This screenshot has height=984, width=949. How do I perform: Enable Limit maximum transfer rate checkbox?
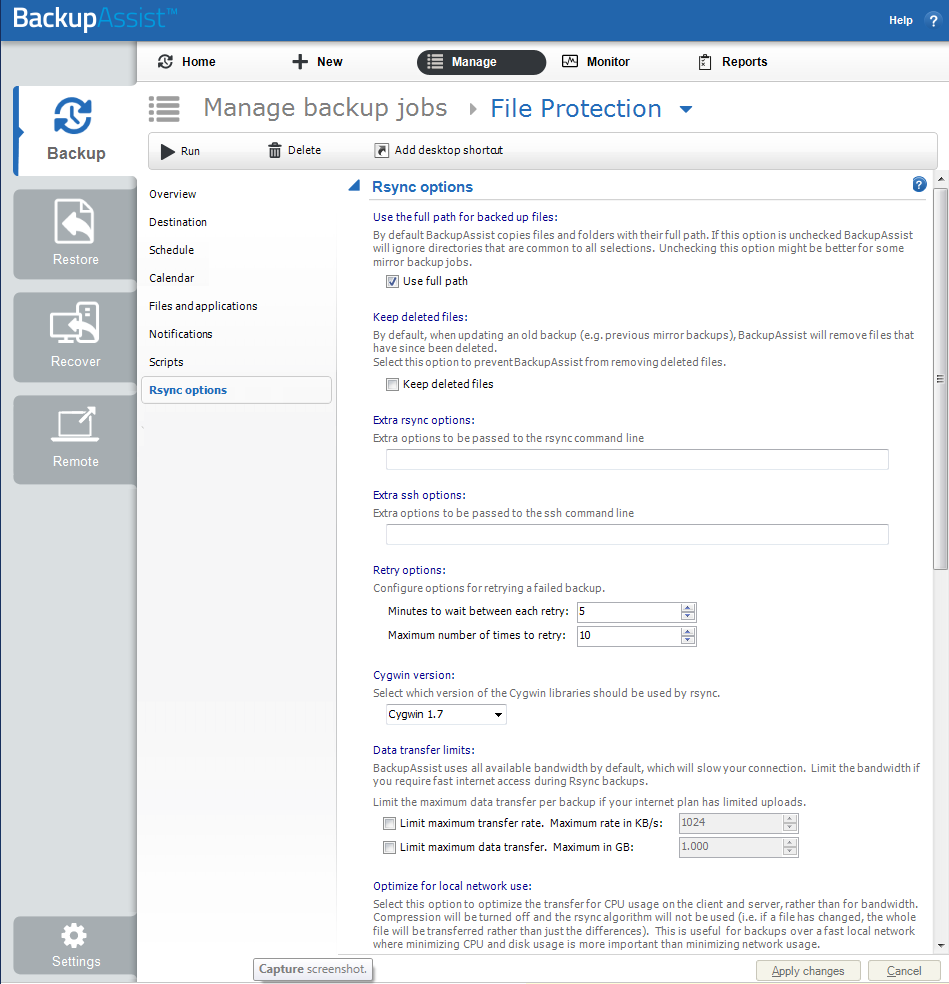point(389,823)
